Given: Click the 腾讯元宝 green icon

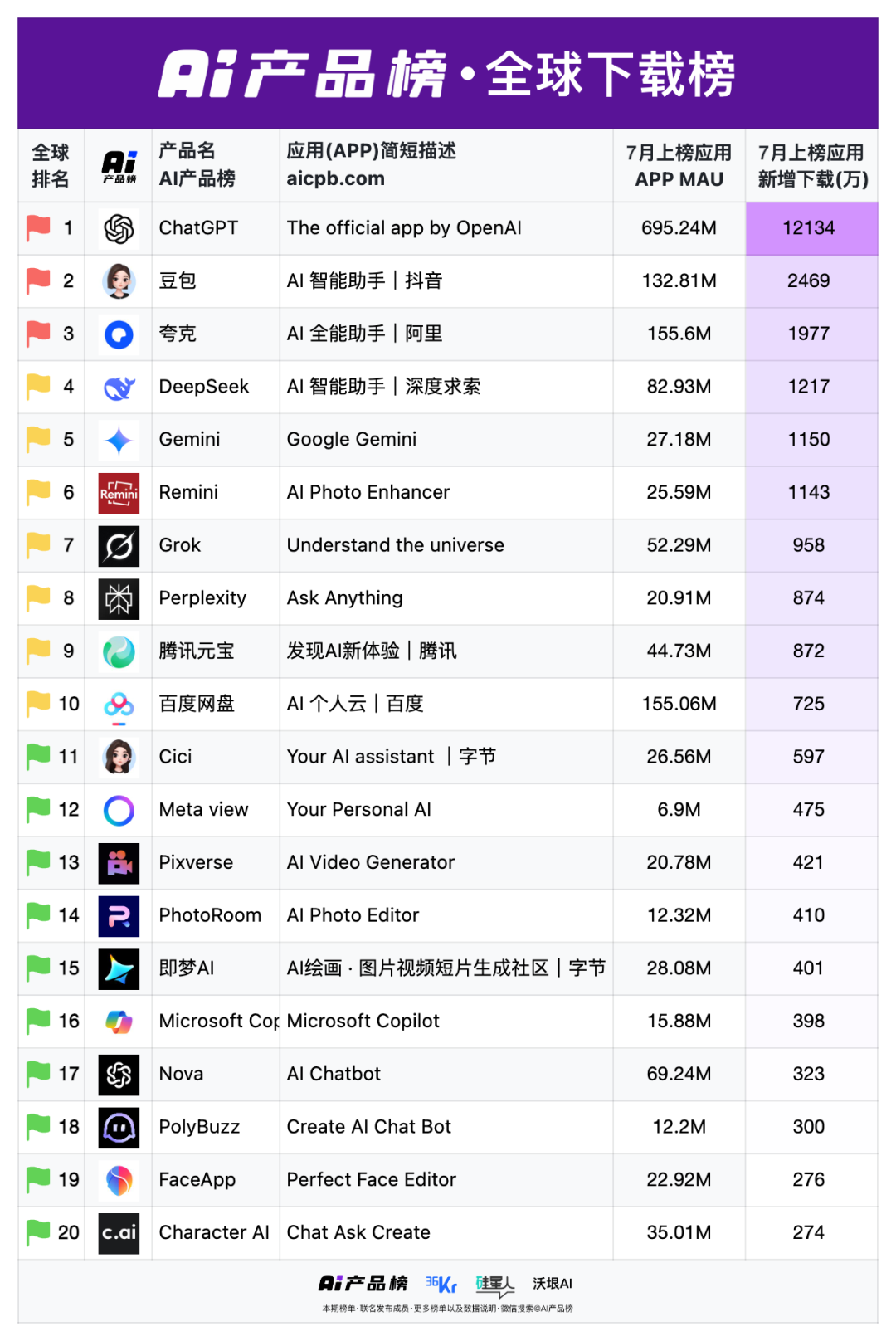Looking at the screenshot, I should tap(119, 651).
